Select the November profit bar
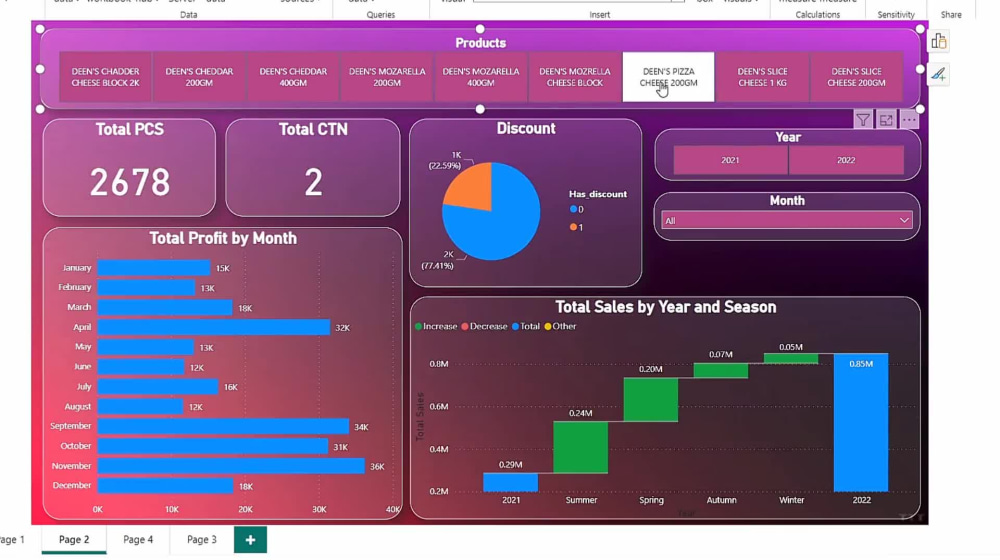 (x=231, y=466)
